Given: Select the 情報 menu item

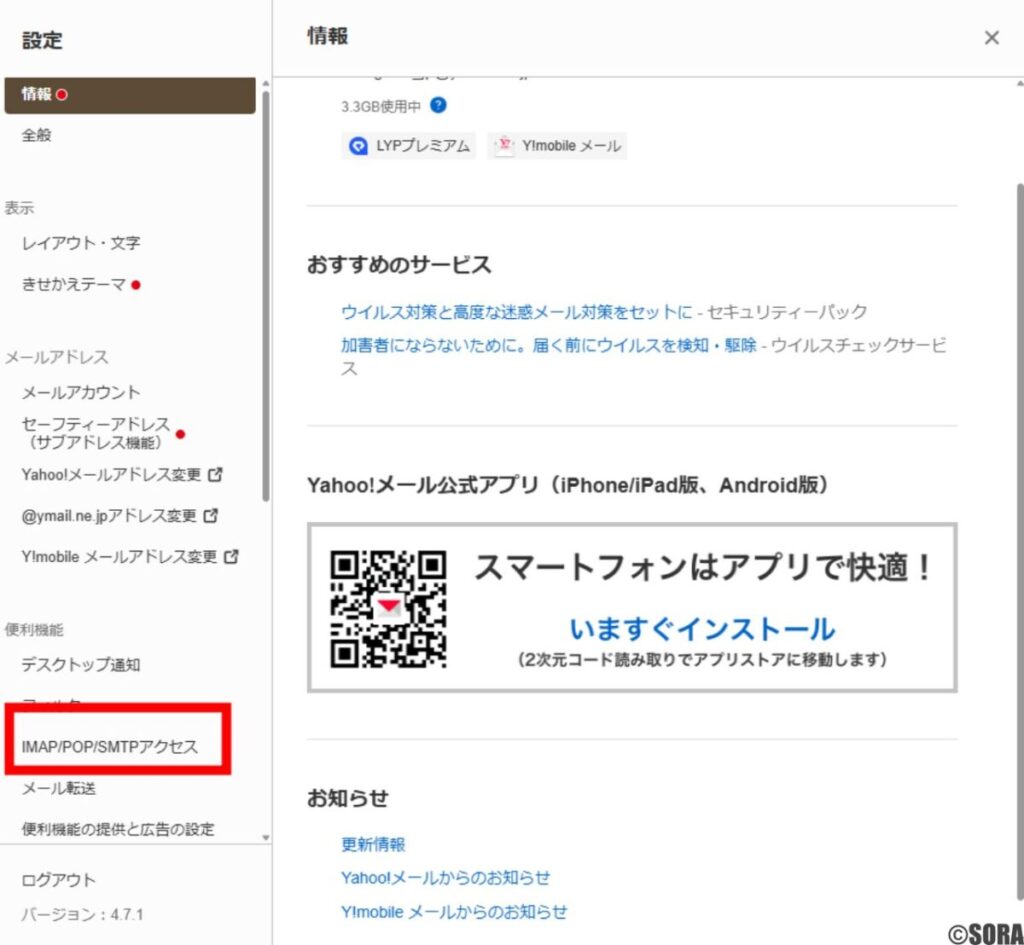Looking at the screenshot, I should 130,95.
